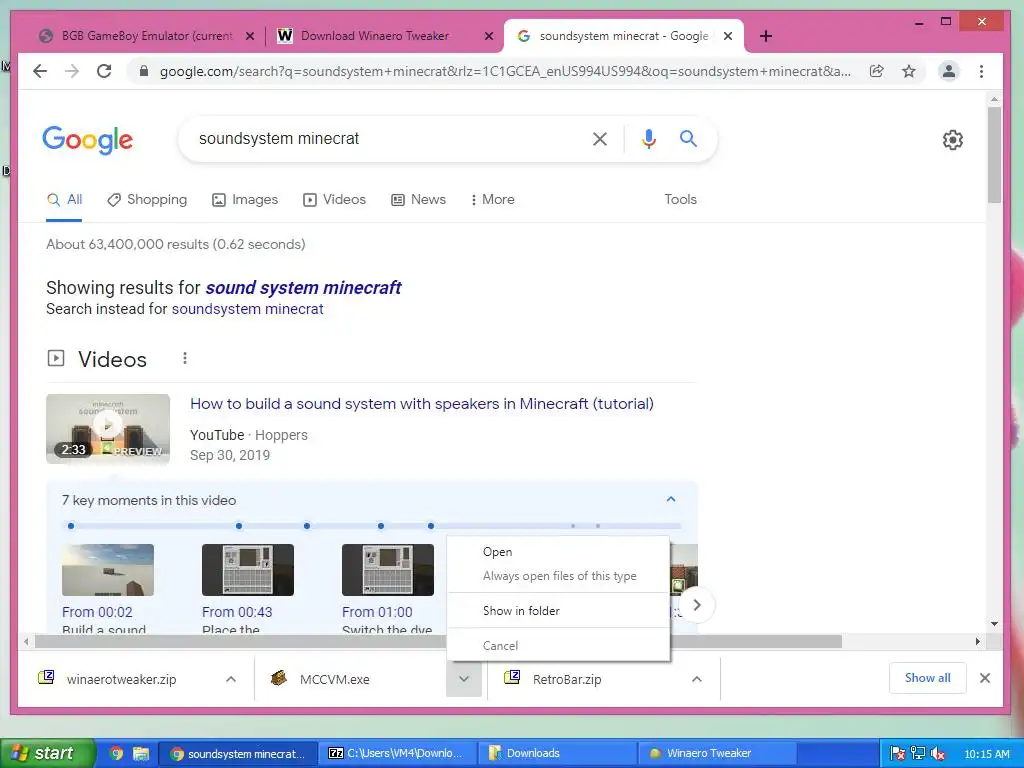
Task: Toggle MCCVM.exe download options arrow
Action: tap(464, 679)
